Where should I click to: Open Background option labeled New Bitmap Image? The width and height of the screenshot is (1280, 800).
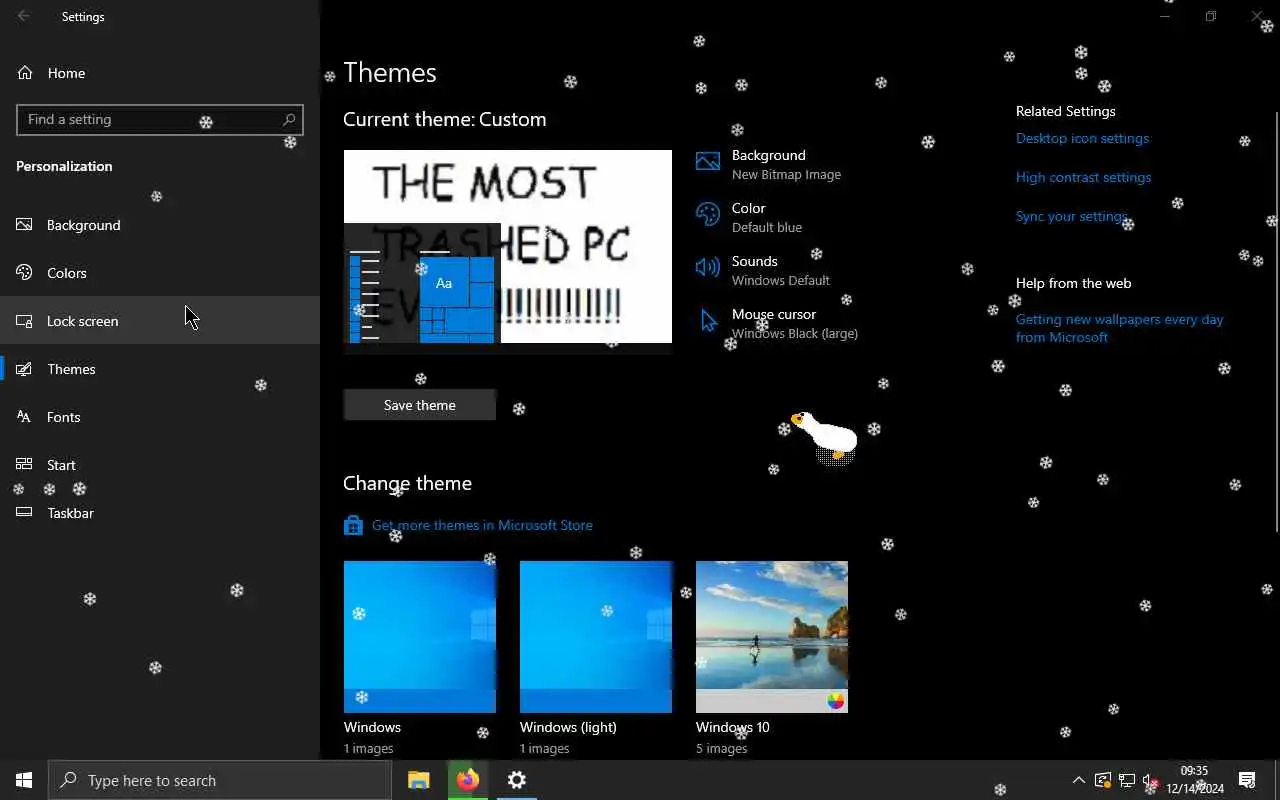click(770, 164)
